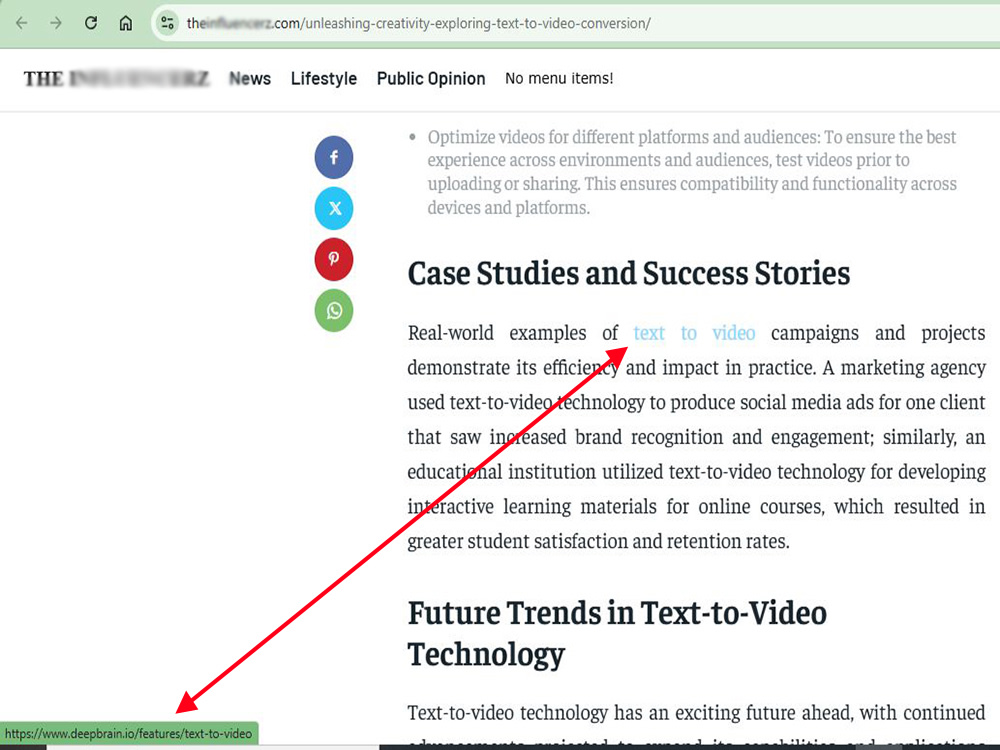This screenshot has height=750, width=1000.
Task: Reload the page with the refresh icon
Action: click(91, 24)
